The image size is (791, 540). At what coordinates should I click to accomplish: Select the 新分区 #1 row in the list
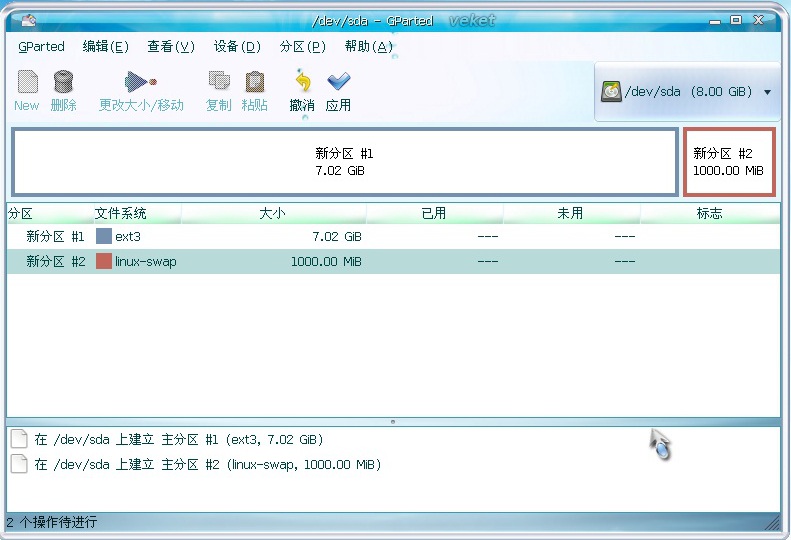(x=393, y=236)
